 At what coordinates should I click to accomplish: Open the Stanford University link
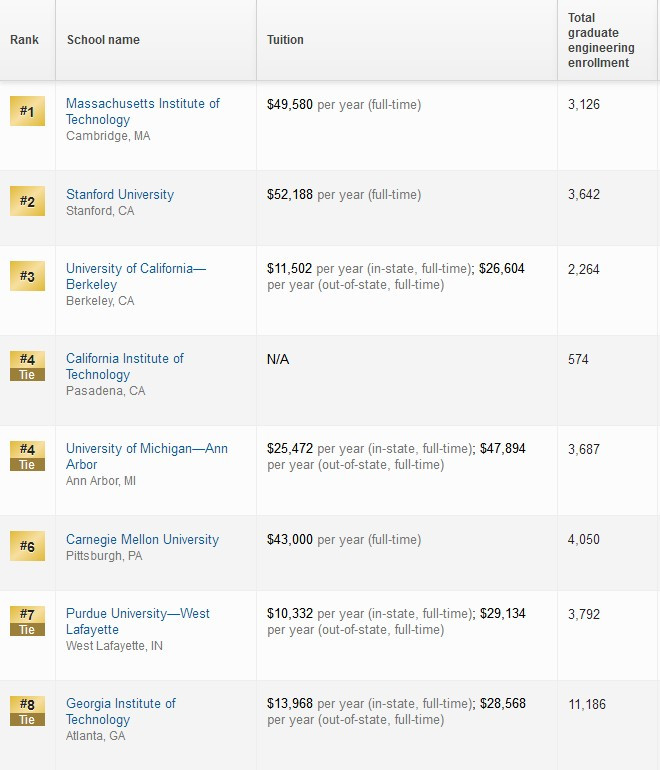point(120,194)
